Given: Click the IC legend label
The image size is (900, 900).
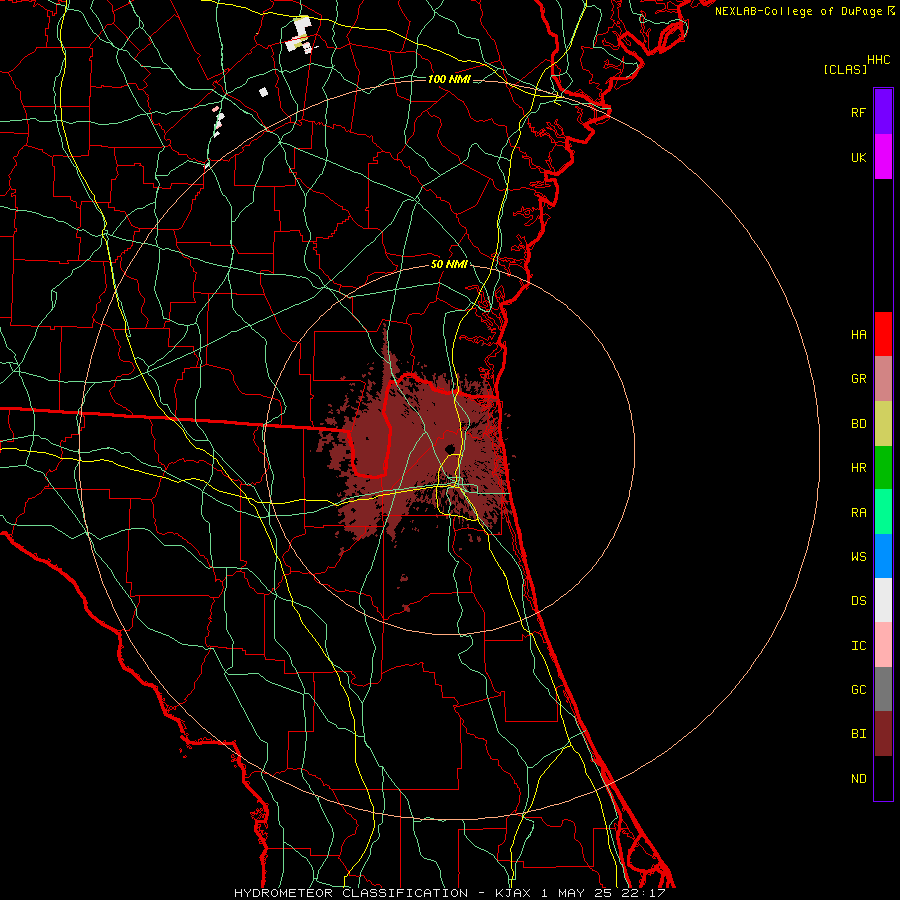Looking at the screenshot, I should click(858, 646).
